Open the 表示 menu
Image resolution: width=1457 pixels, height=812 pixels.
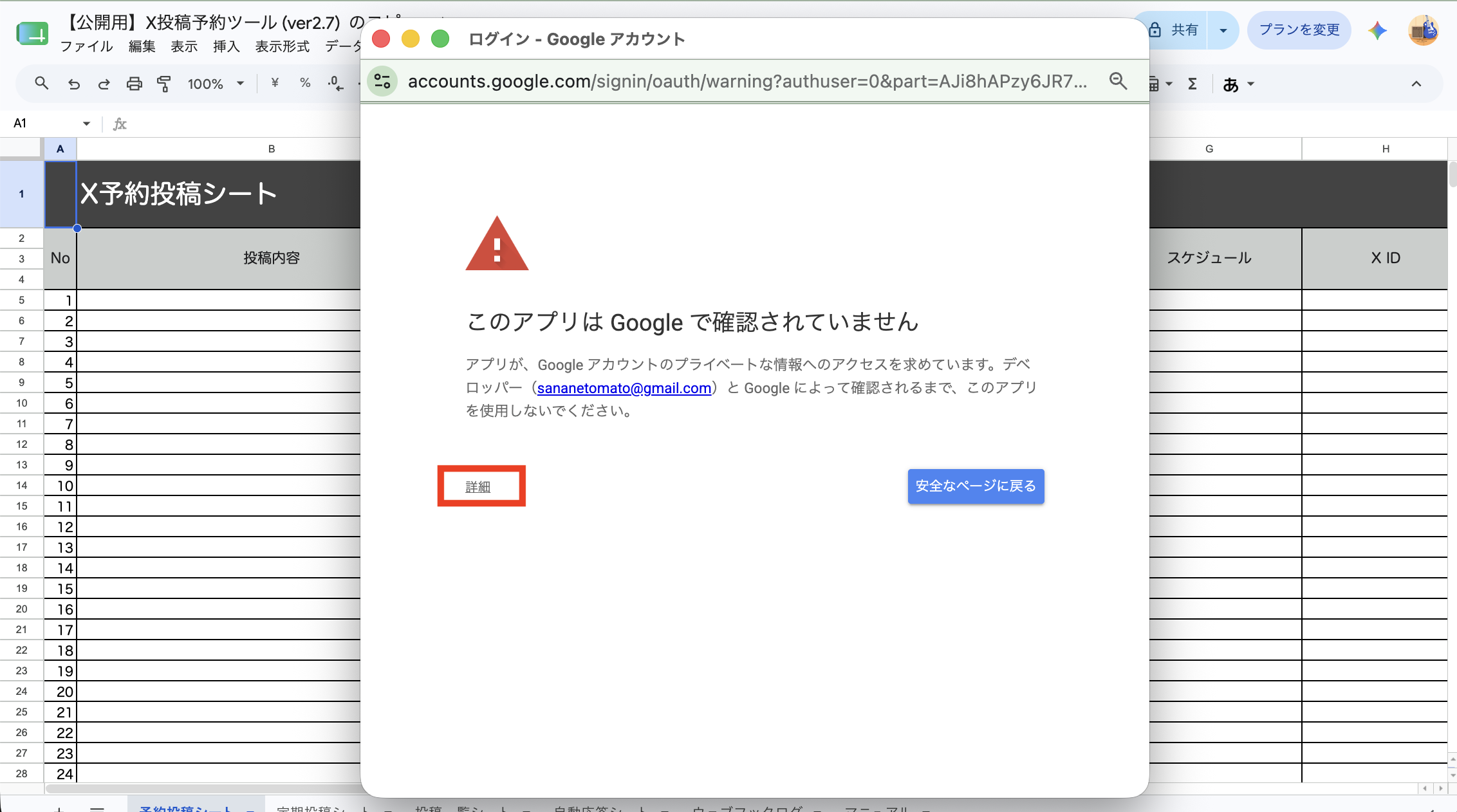pos(184,46)
